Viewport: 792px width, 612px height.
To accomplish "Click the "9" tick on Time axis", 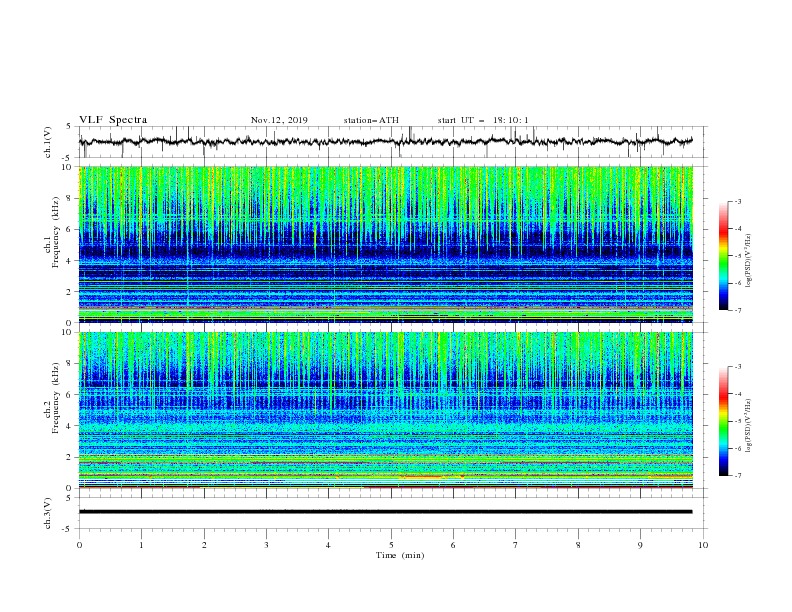I will 640,545.
